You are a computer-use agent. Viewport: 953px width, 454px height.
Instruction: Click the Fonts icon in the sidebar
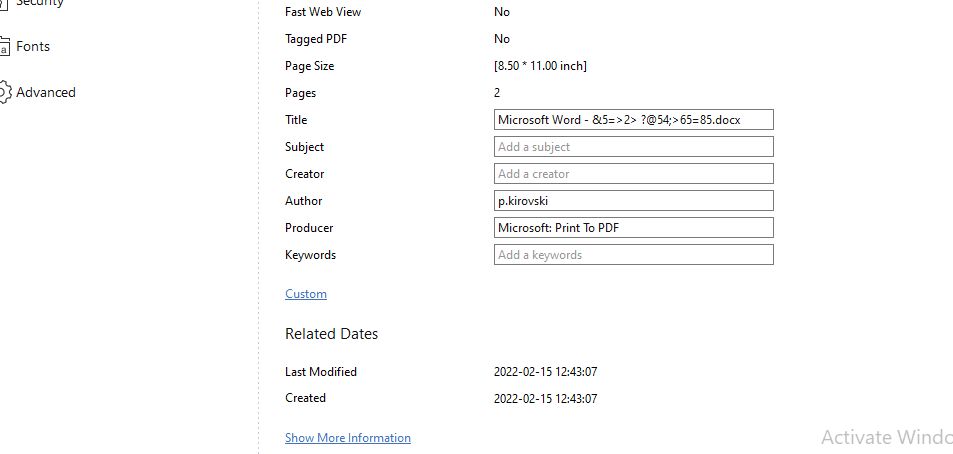(x=4, y=47)
